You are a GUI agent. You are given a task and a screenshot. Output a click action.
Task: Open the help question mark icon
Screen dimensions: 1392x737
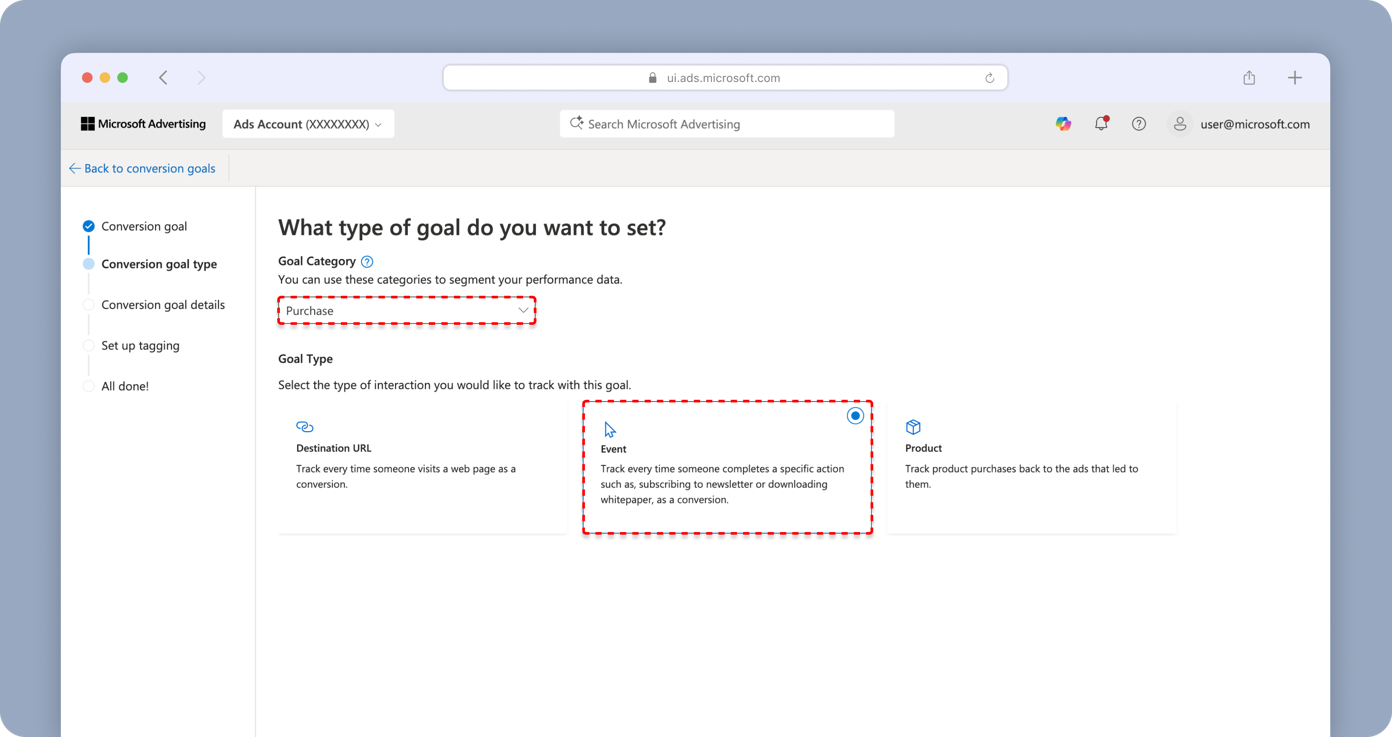(1139, 124)
